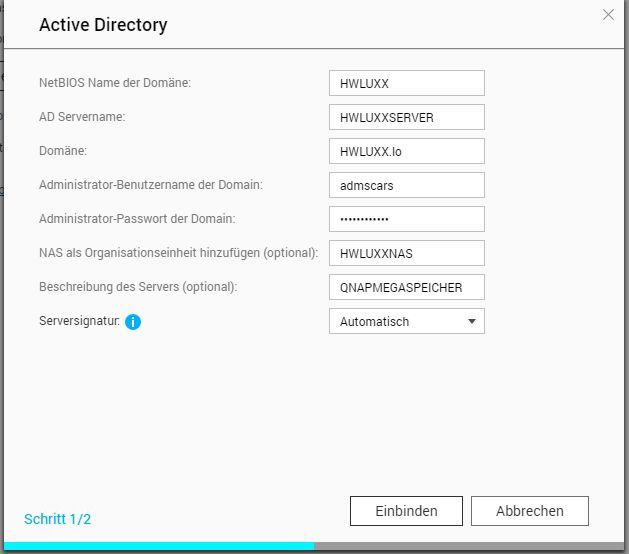The height and width of the screenshot is (554, 629).
Task: Select the Administrator-Benutzername field admscars
Action: pyautogui.click(x=407, y=185)
